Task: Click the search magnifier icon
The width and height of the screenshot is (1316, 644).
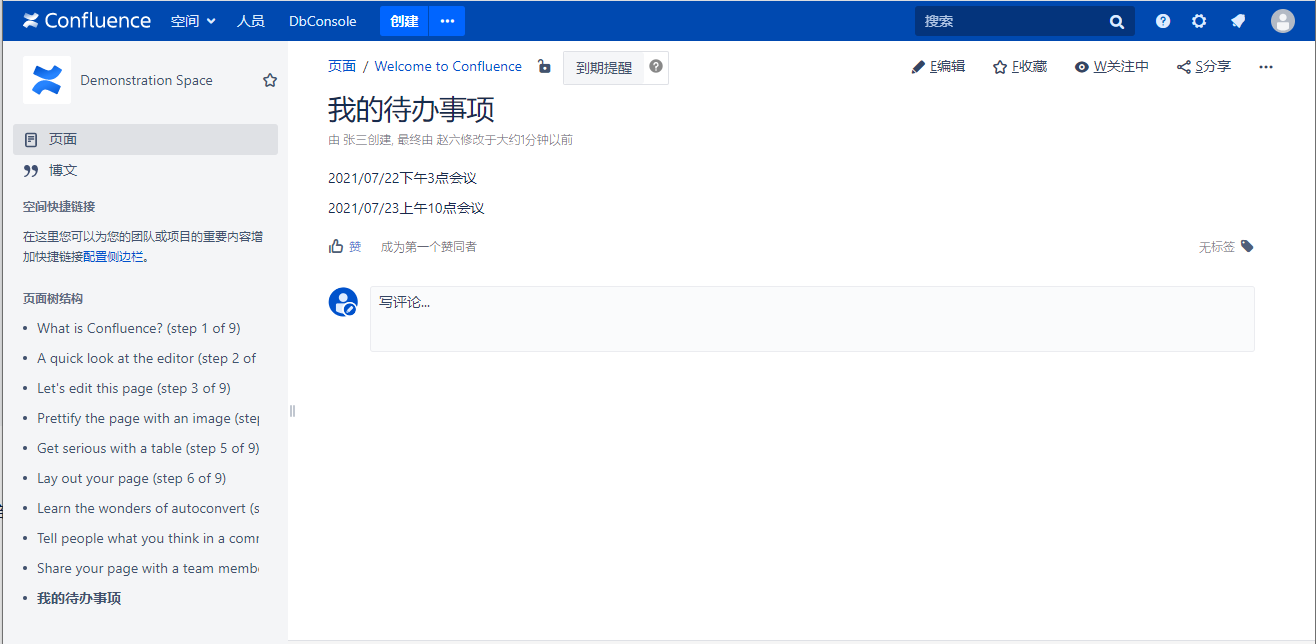Action: click(x=1117, y=22)
